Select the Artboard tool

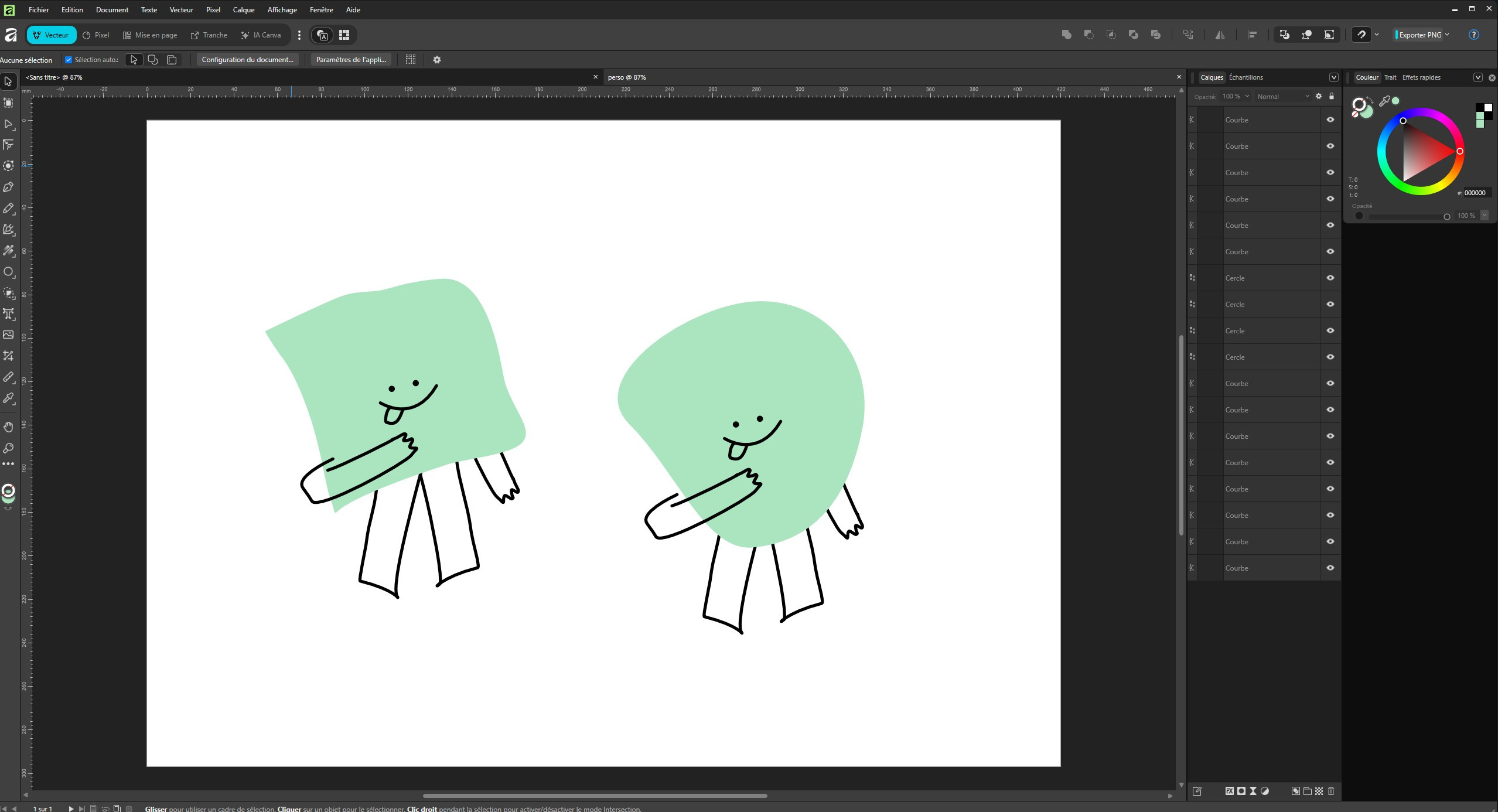[8, 103]
